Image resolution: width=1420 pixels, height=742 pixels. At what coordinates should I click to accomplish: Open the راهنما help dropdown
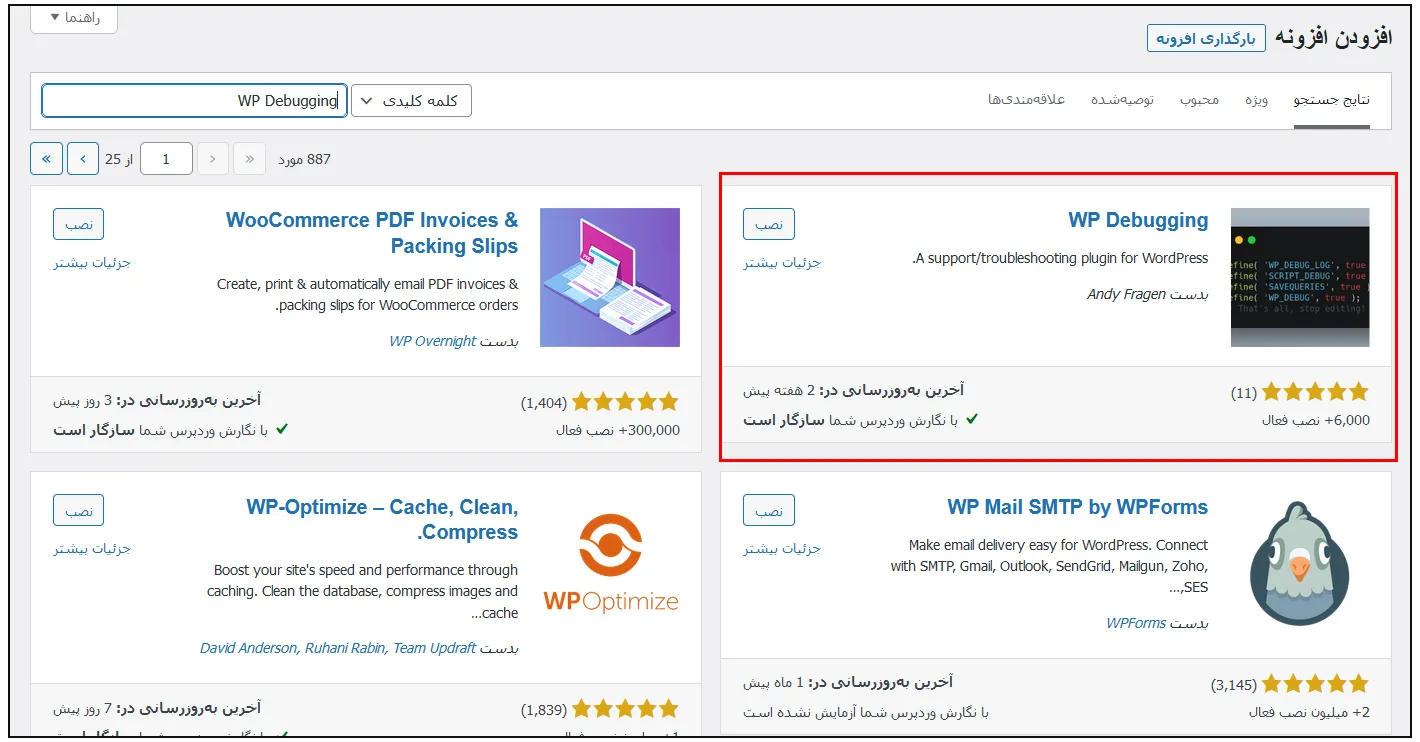pyautogui.click(x=74, y=18)
